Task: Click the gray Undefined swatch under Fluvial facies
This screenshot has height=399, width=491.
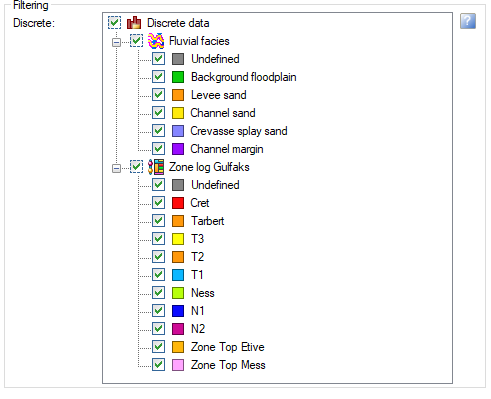Action: (178, 59)
